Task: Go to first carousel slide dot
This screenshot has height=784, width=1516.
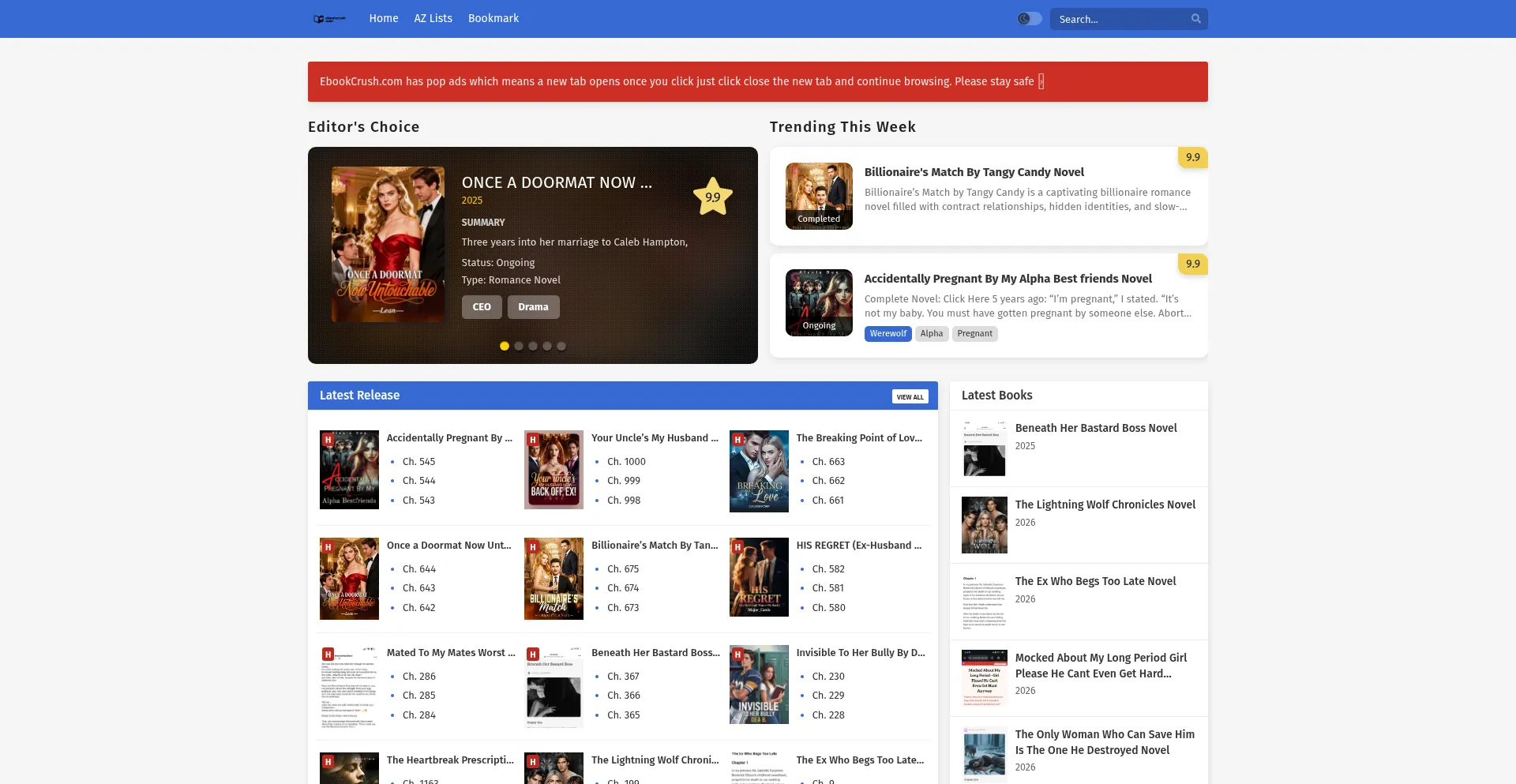Action: tap(505, 346)
